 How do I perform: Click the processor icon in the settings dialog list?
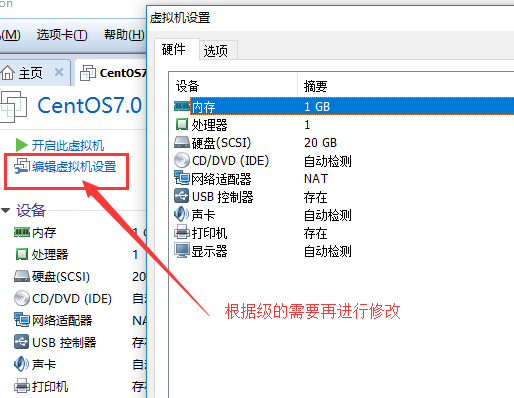tap(182, 124)
